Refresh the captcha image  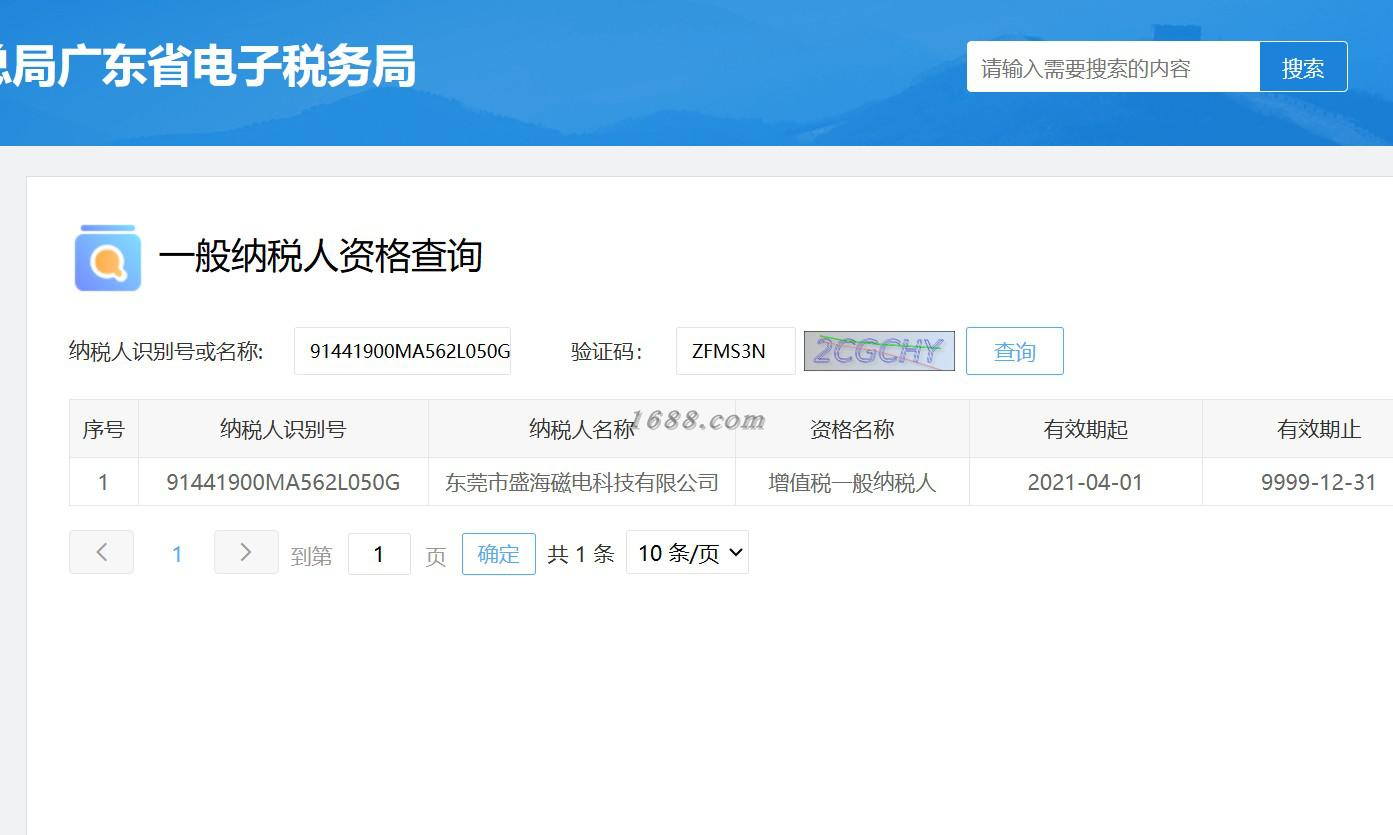tap(879, 351)
